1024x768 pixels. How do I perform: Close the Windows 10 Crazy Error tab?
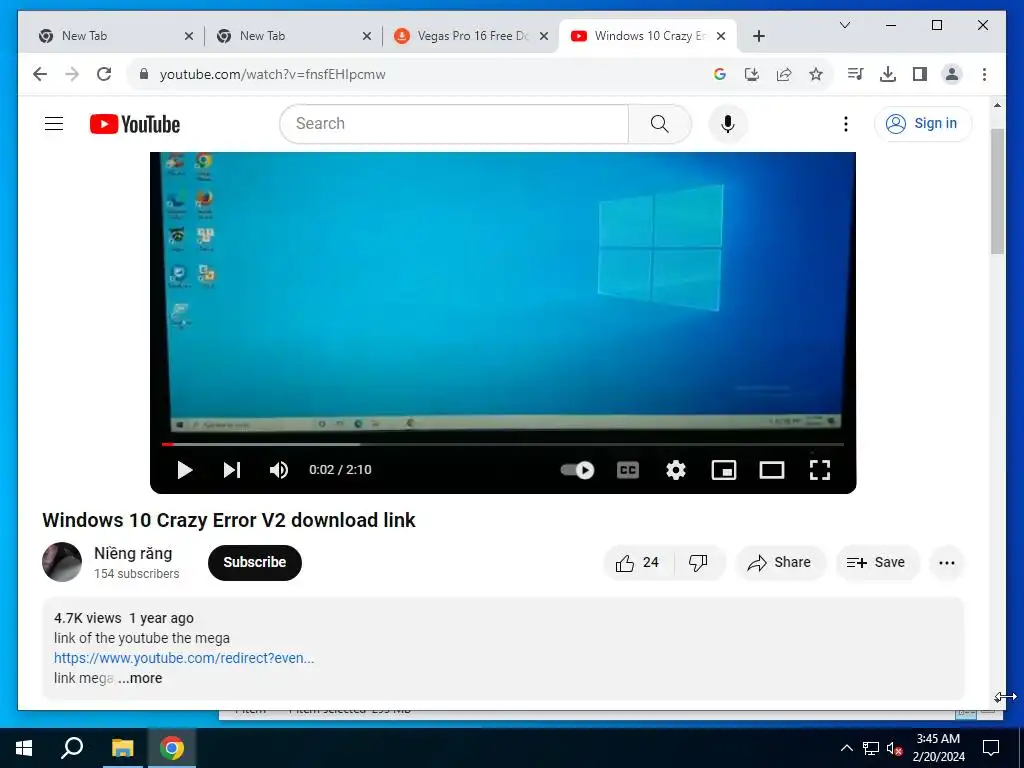(721, 36)
